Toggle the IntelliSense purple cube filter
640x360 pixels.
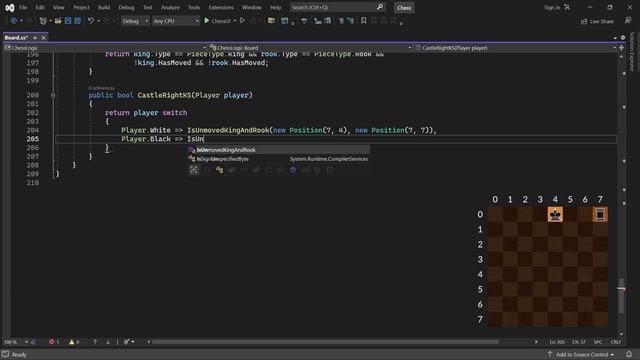click(293, 170)
